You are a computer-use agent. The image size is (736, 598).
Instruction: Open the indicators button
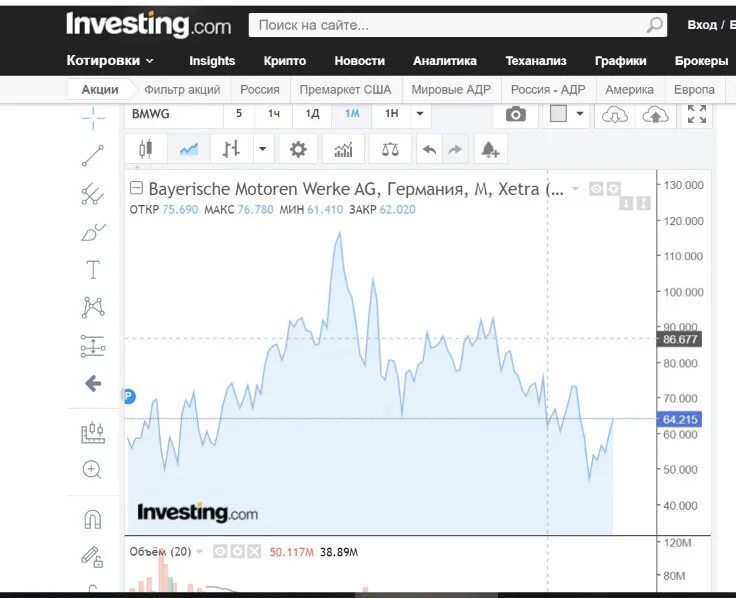point(343,150)
